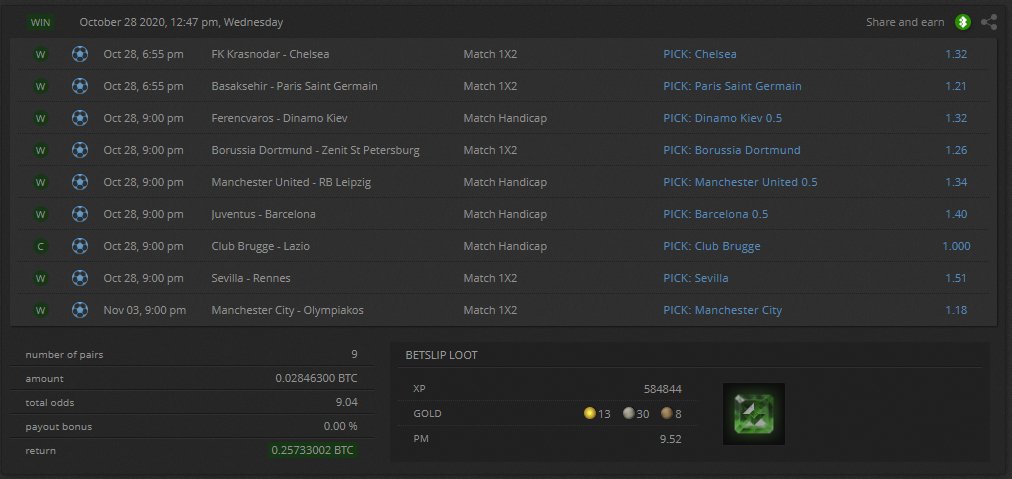Click the C status badge for Club Brugge - Lazio
The image size is (1012, 479).
41,247
